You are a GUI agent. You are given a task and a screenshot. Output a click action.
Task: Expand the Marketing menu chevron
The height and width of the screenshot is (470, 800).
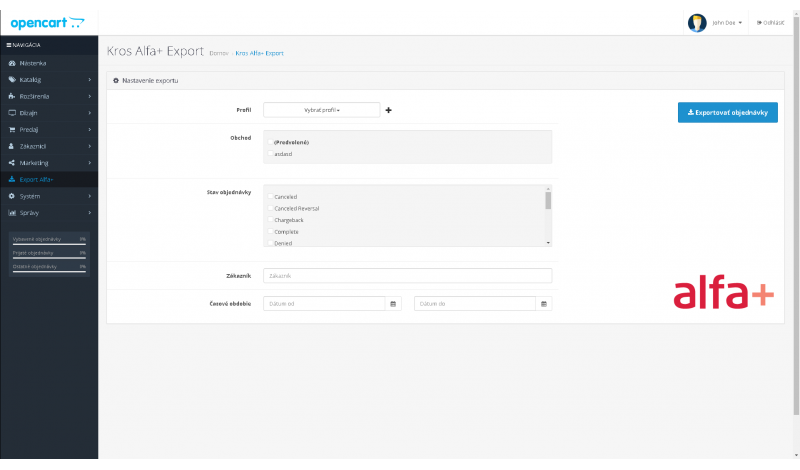click(89, 163)
